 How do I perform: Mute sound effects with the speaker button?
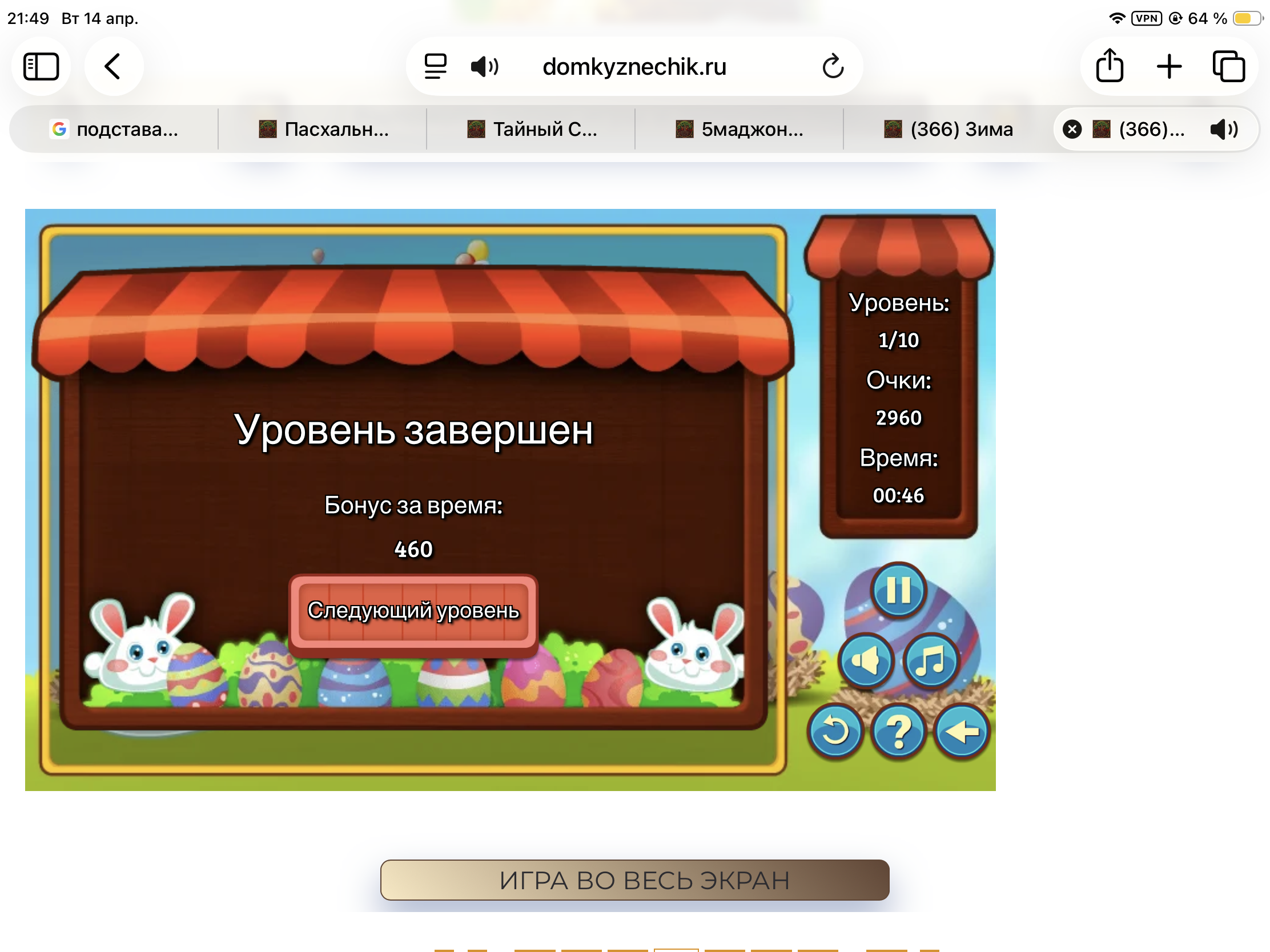(865, 660)
